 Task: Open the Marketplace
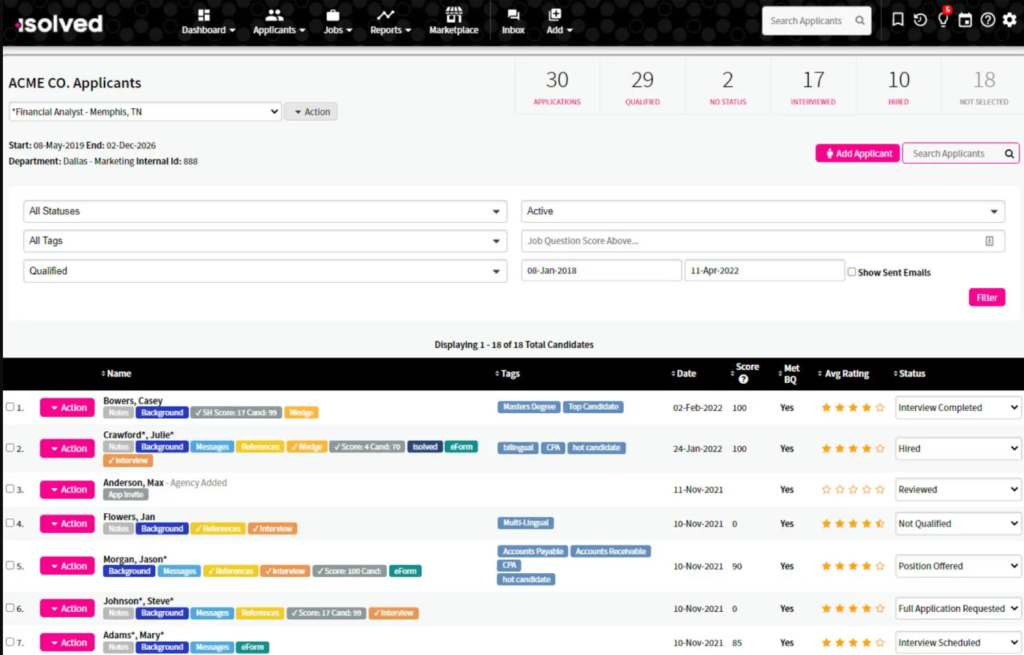coord(453,24)
